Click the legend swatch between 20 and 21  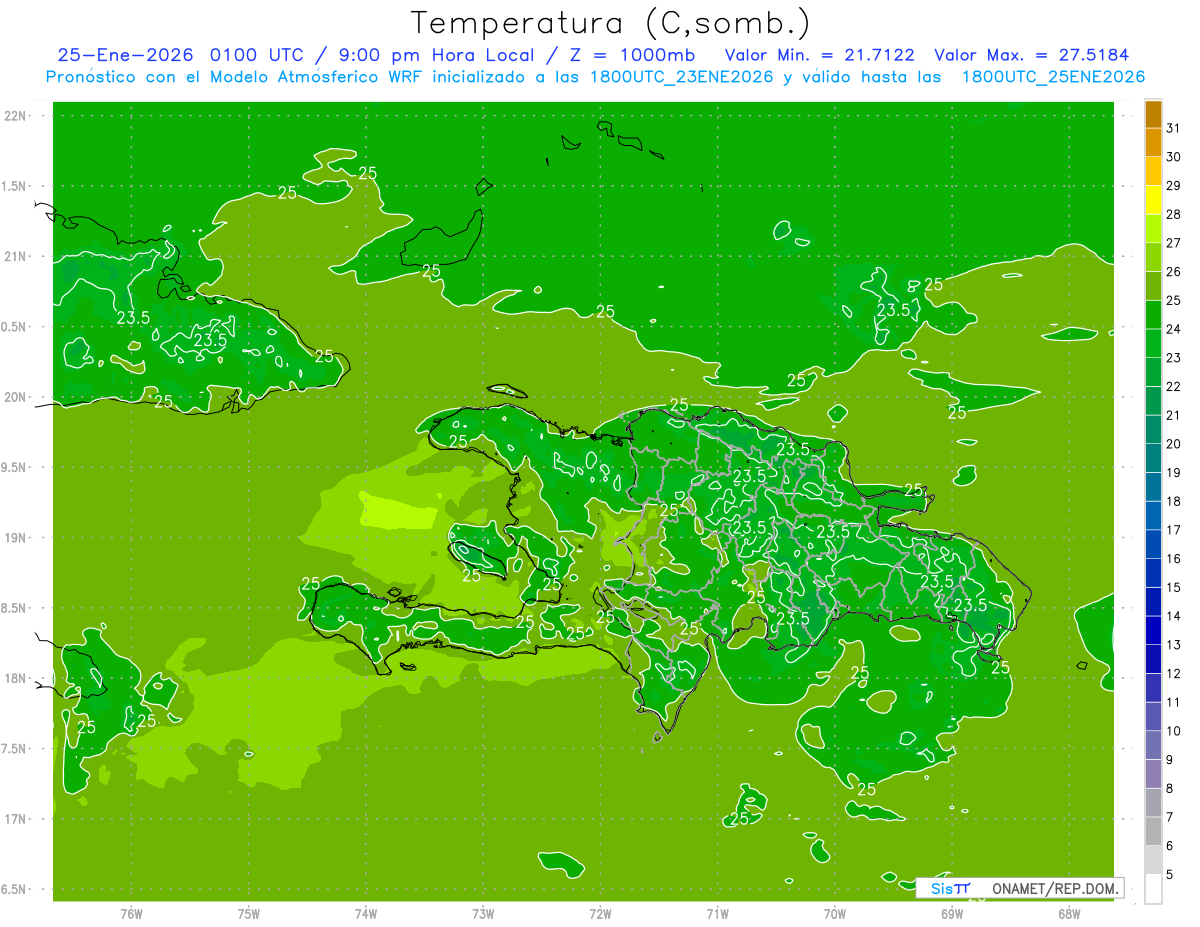tap(1153, 429)
